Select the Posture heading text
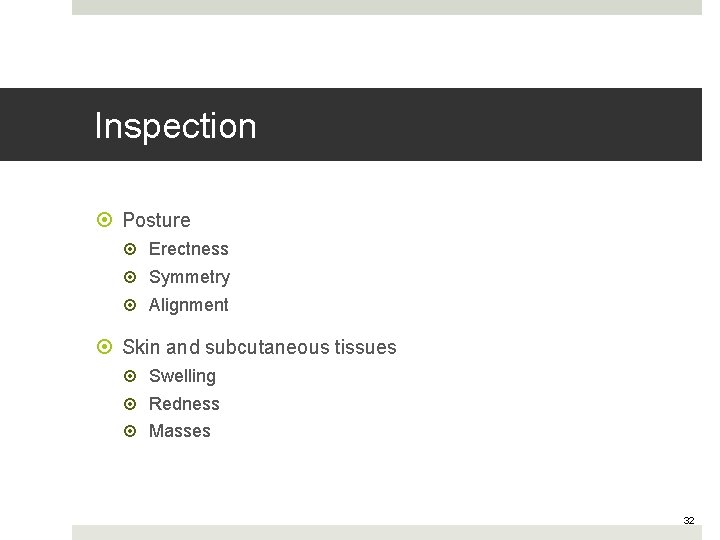This screenshot has width=720, height=540. (x=157, y=220)
